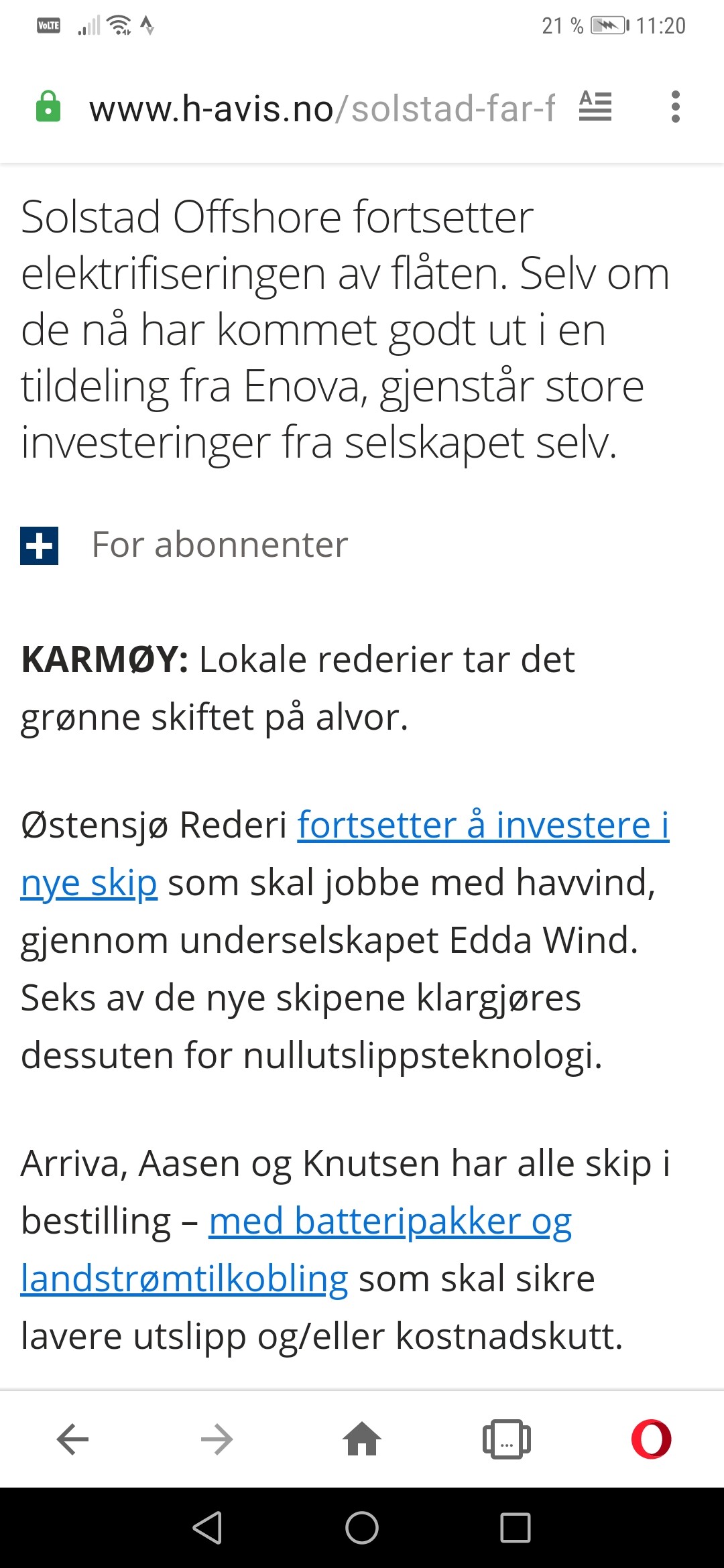Tap 'For abonnenter' label
Viewport: 724px width, 1568px height.
[x=220, y=545]
